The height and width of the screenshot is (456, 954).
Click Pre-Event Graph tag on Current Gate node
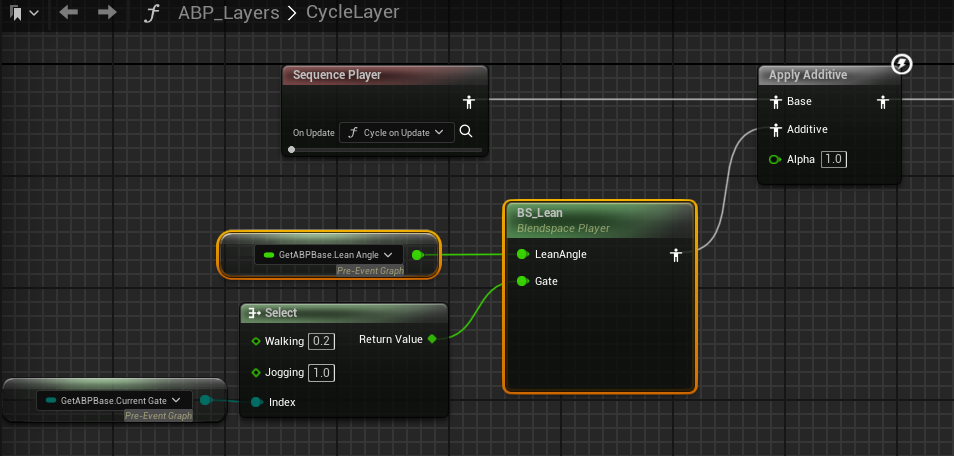tap(158, 416)
